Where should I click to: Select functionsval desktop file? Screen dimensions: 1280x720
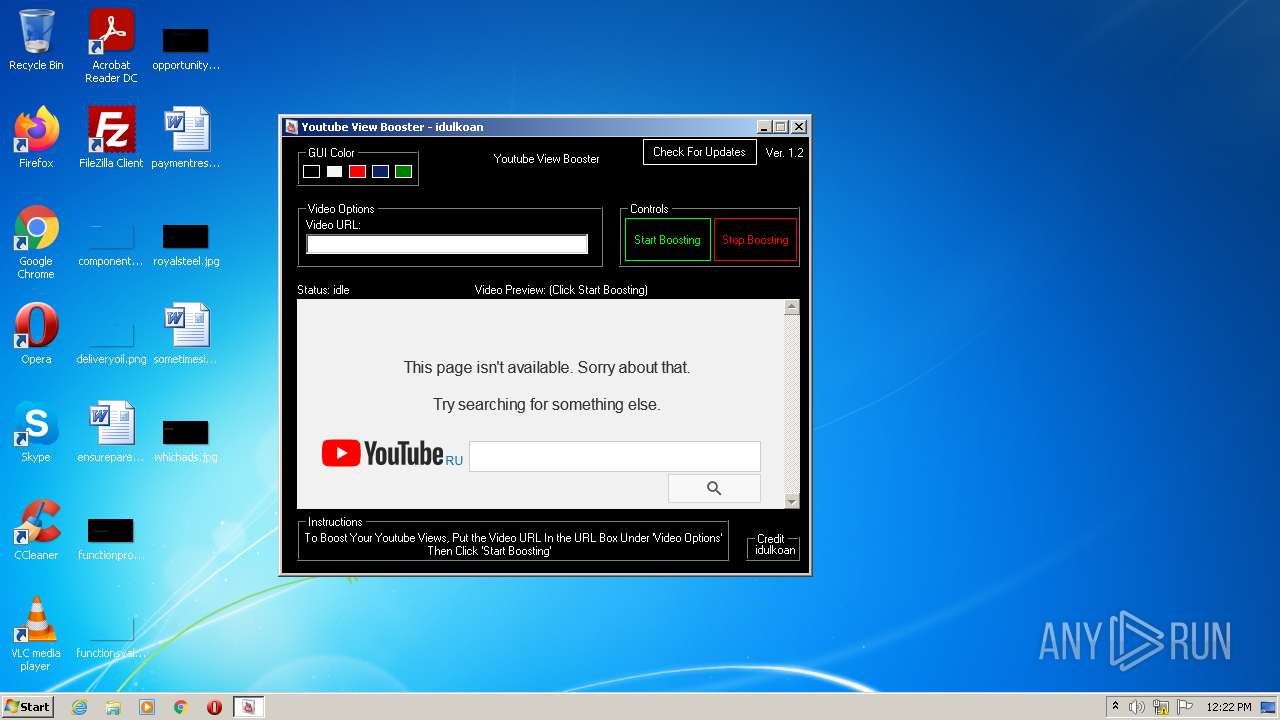(x=111, y=637)
